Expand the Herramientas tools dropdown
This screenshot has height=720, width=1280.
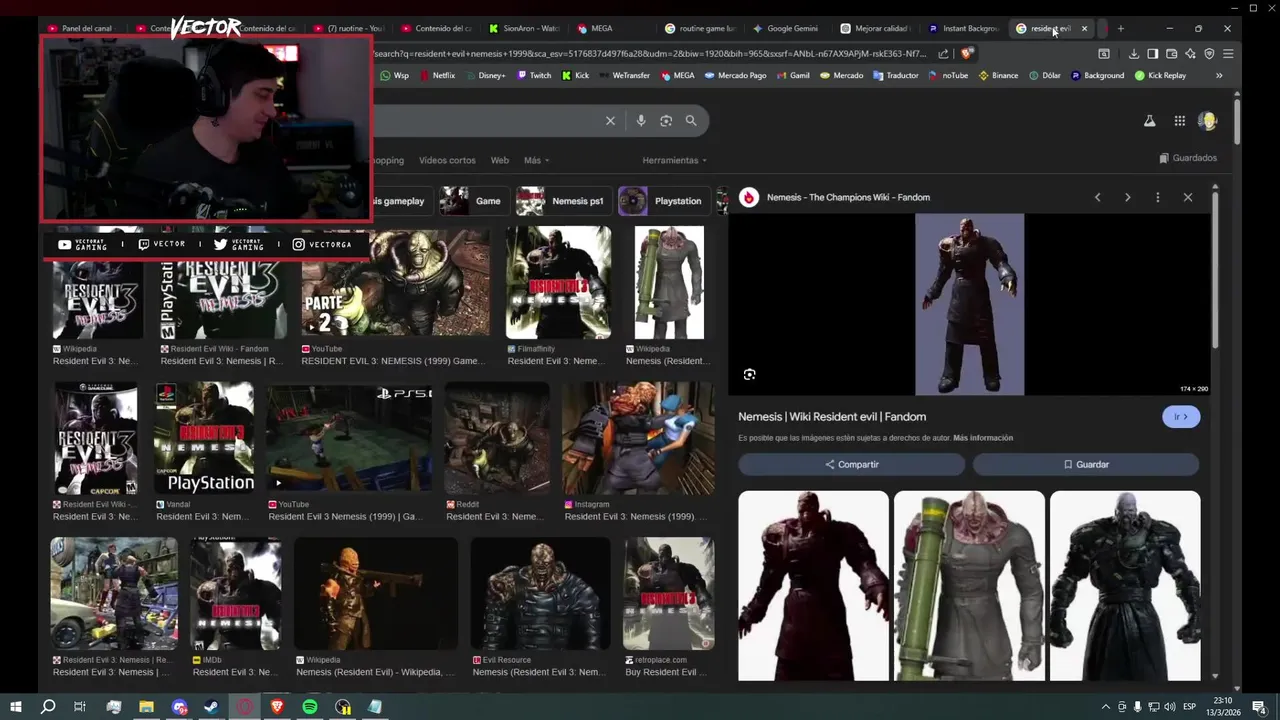coord(674,160)
